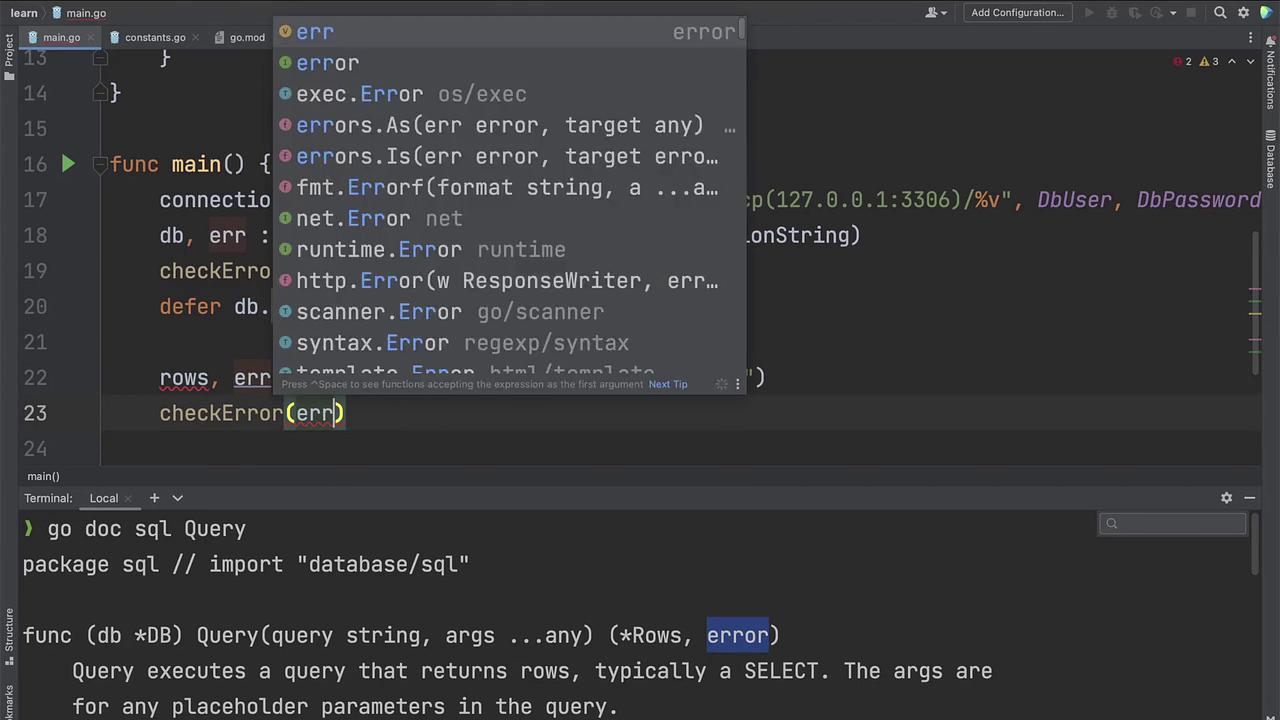Image resolution: width=1280 pixels, height=720 pixels.
Task: Click the main() breadcrumb below editor
Action: pyautogui.click(x=43, y=476)
